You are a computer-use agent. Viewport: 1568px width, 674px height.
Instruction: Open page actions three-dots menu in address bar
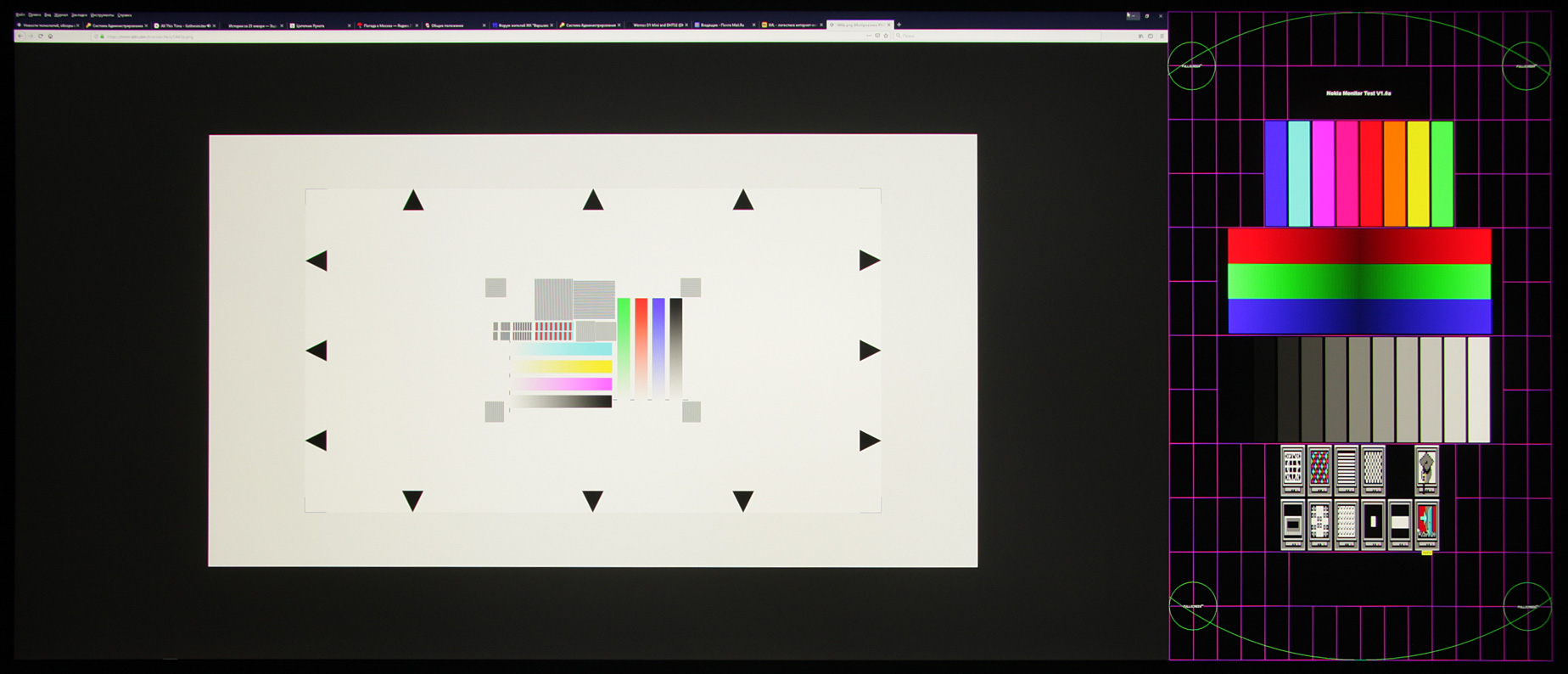click(x=869, y=36)
